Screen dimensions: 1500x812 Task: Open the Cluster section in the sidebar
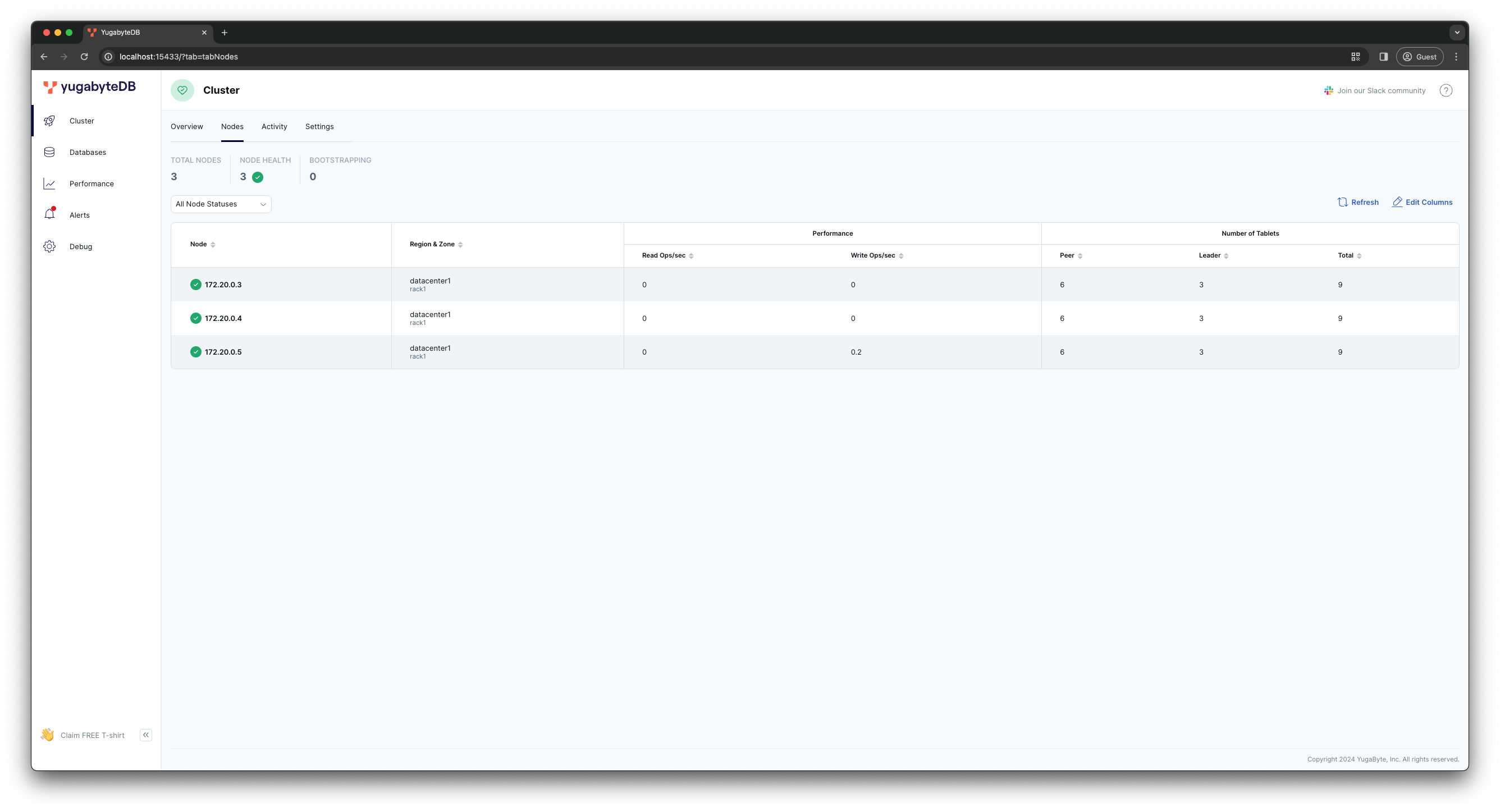pyautogui.click(x=81, y=121)
